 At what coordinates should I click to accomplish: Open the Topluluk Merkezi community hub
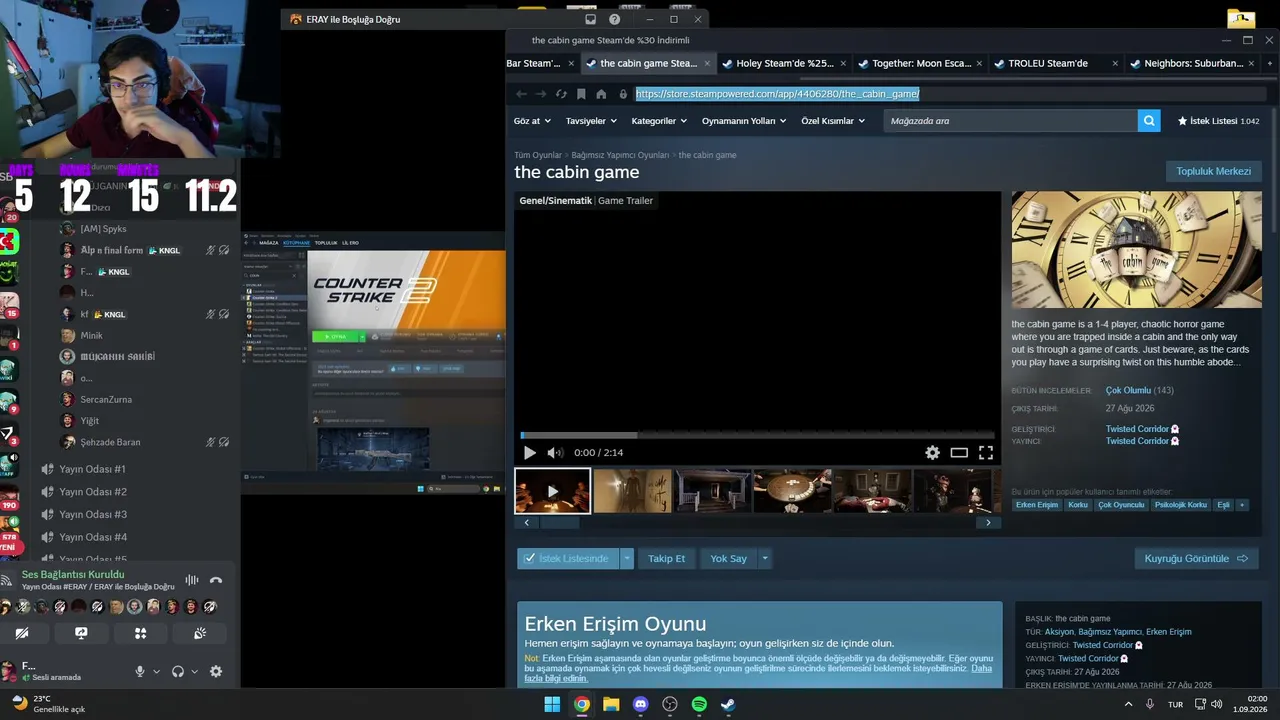coord(1213,171)
